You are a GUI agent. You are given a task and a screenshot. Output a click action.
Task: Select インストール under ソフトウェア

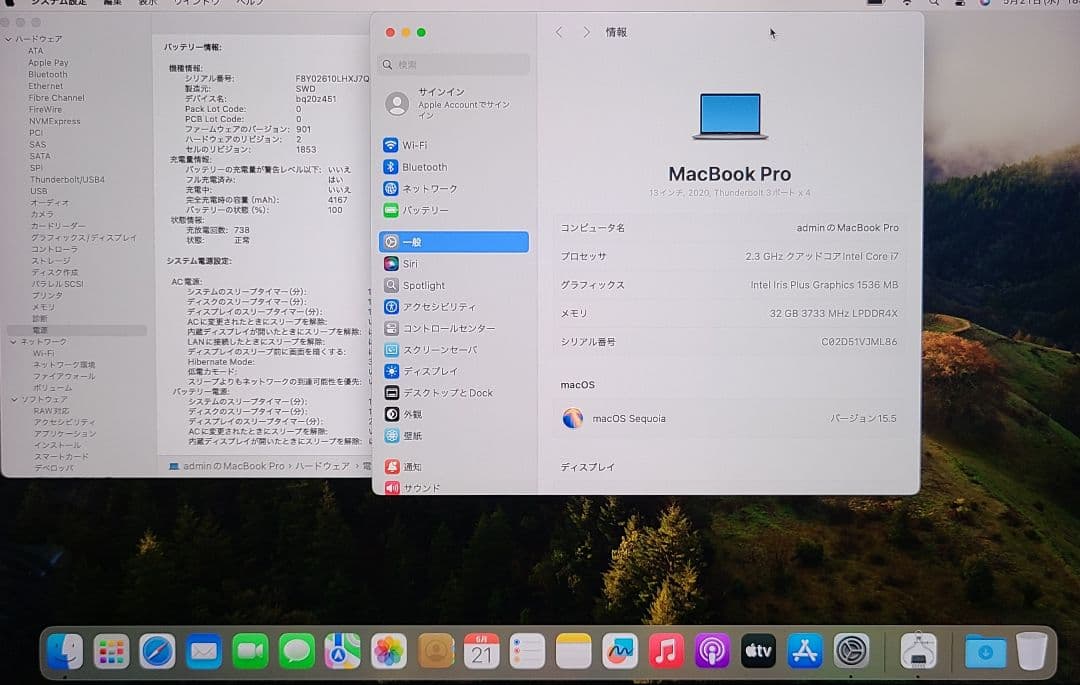pos(57,445)
